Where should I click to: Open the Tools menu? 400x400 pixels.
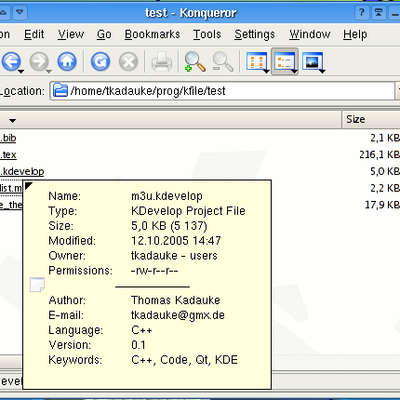pyautogui.click(x=207, y=34)
